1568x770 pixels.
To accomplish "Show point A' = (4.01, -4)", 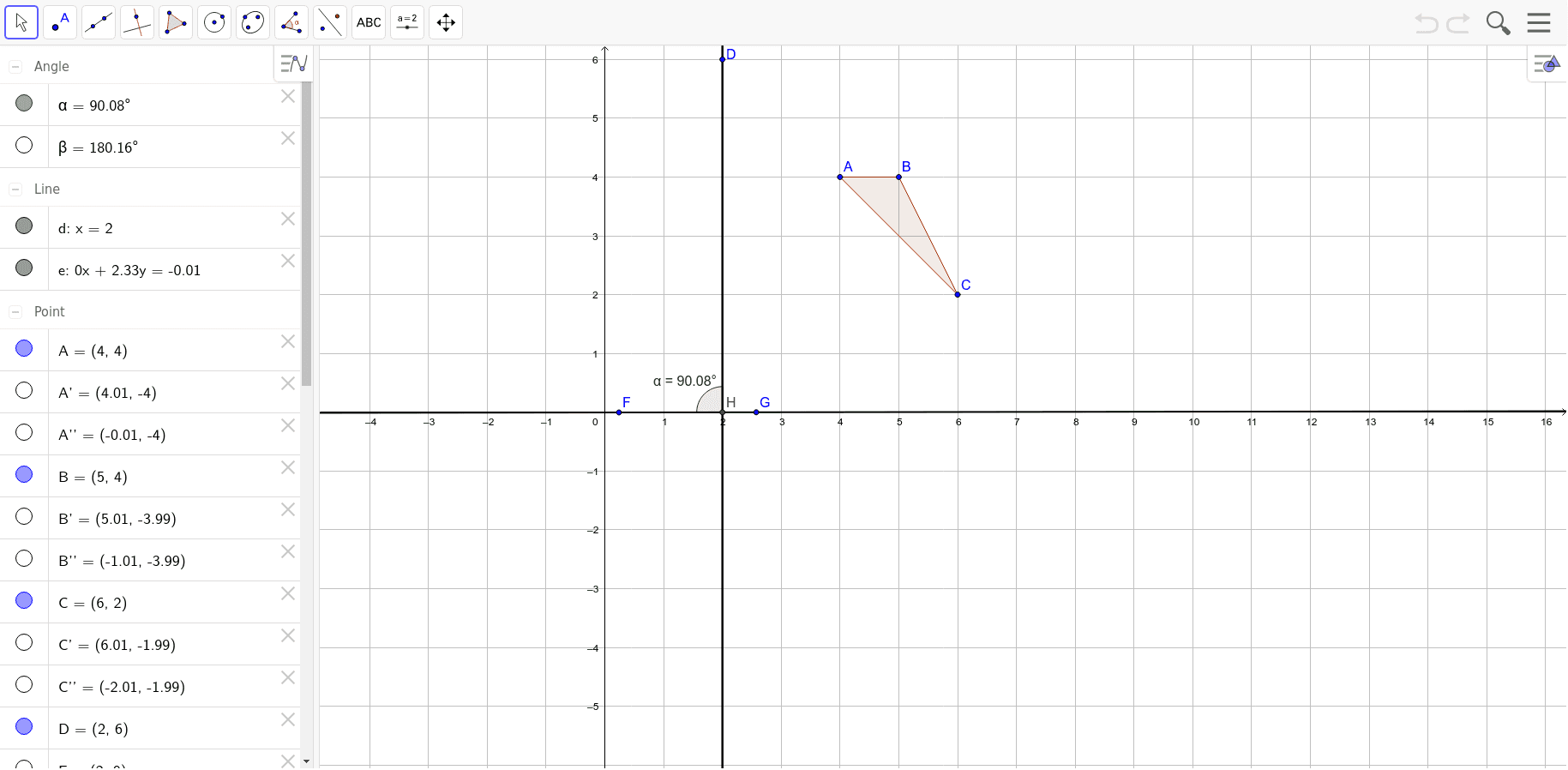I will click(x=24, y=390).
